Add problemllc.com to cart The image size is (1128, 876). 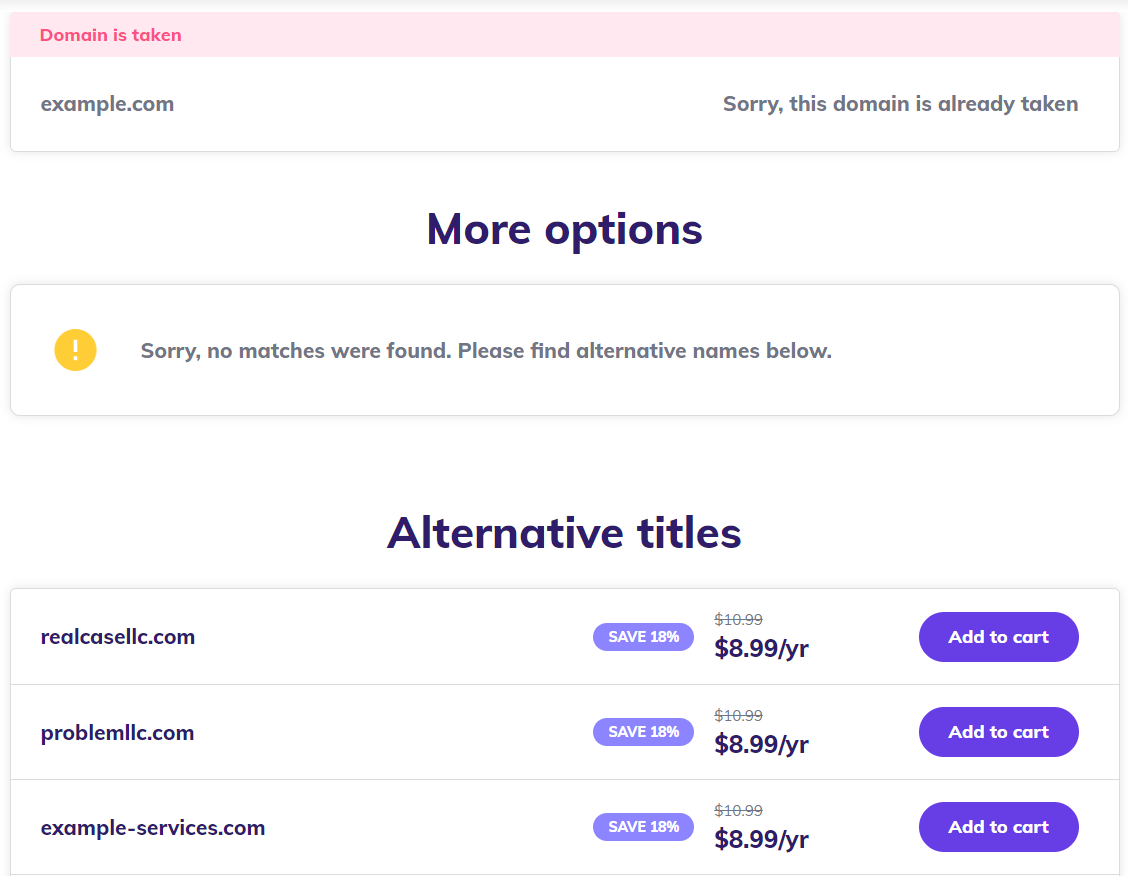(999, 732)
